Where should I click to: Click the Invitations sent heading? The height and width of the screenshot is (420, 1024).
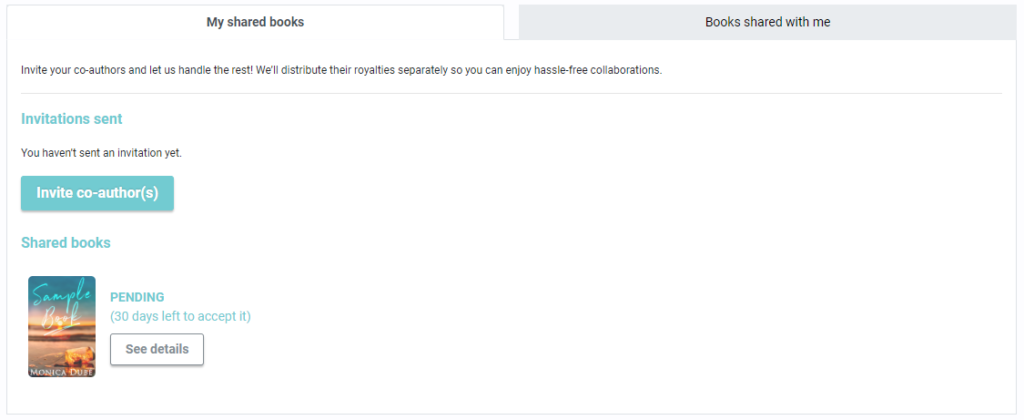click(x=72, y=119)
